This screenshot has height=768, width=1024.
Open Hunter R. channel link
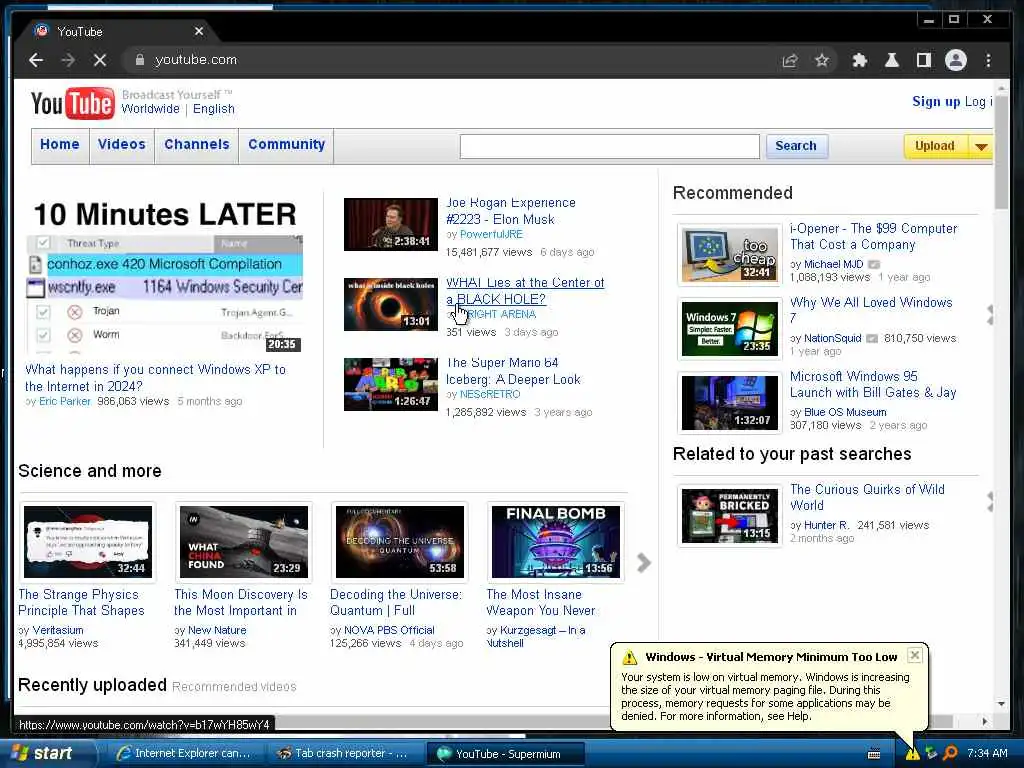pos(827,525)
